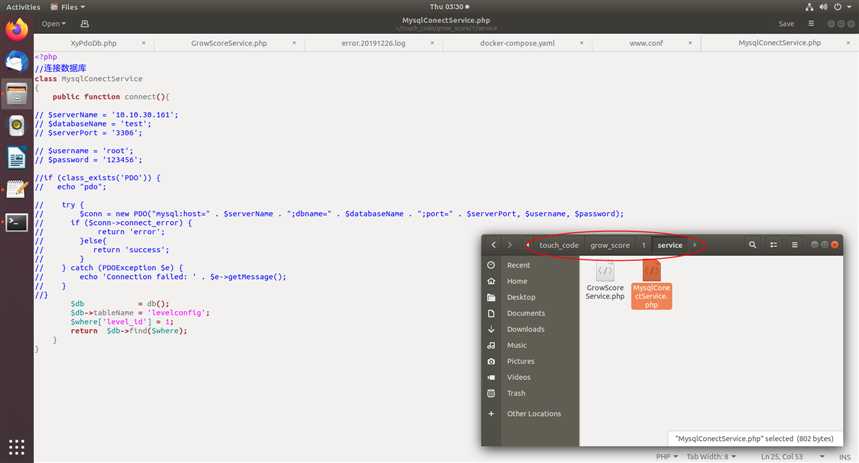Close the docker-compose.yaml tab
The width and height of the screenshot is (859, 463).
click(581, 43)
